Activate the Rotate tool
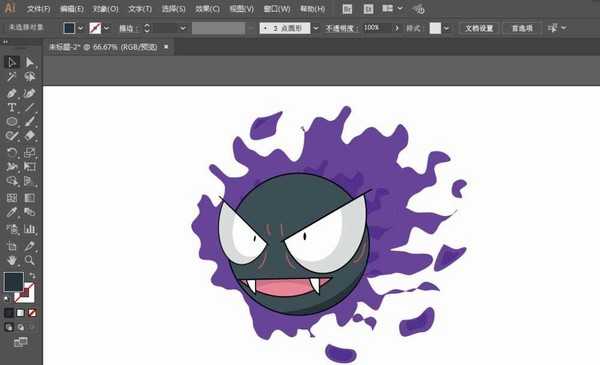 11,153
